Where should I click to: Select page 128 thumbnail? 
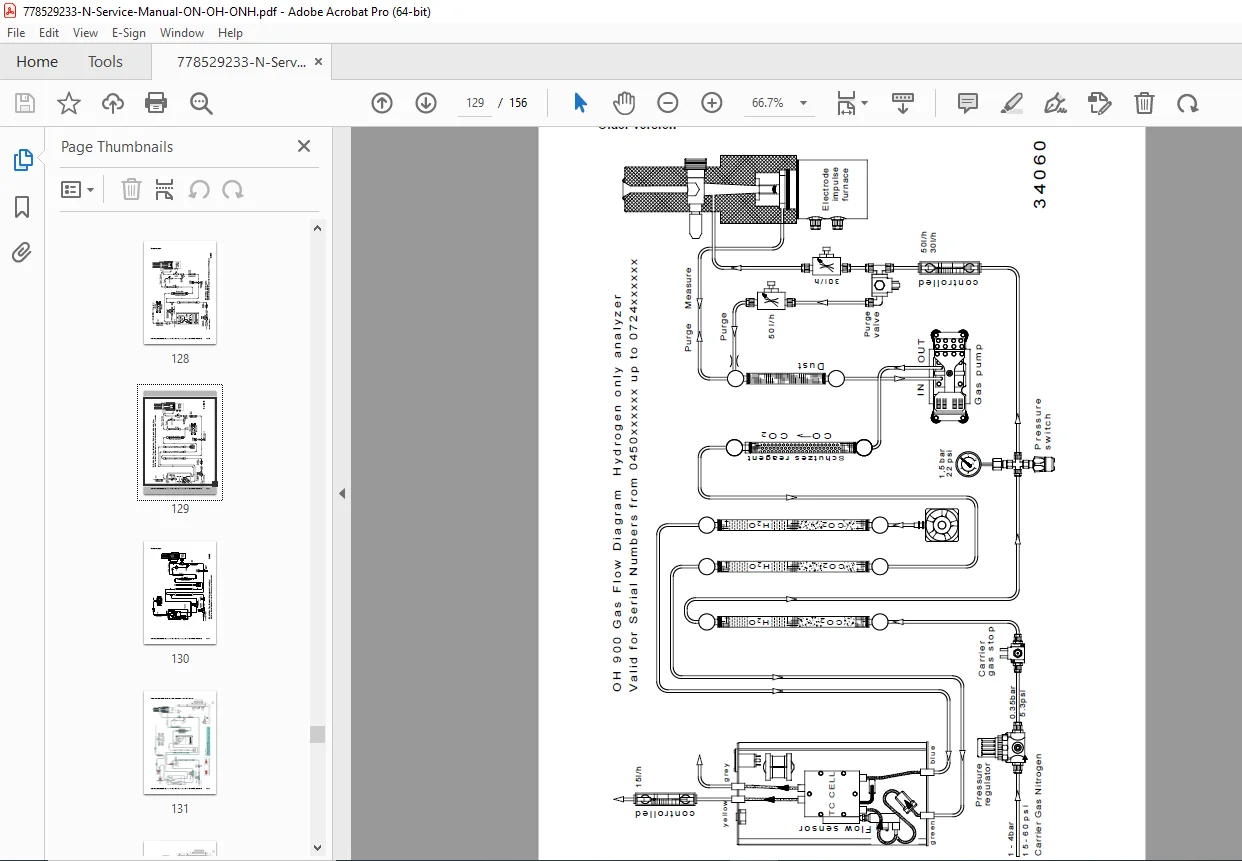(180, 292)
